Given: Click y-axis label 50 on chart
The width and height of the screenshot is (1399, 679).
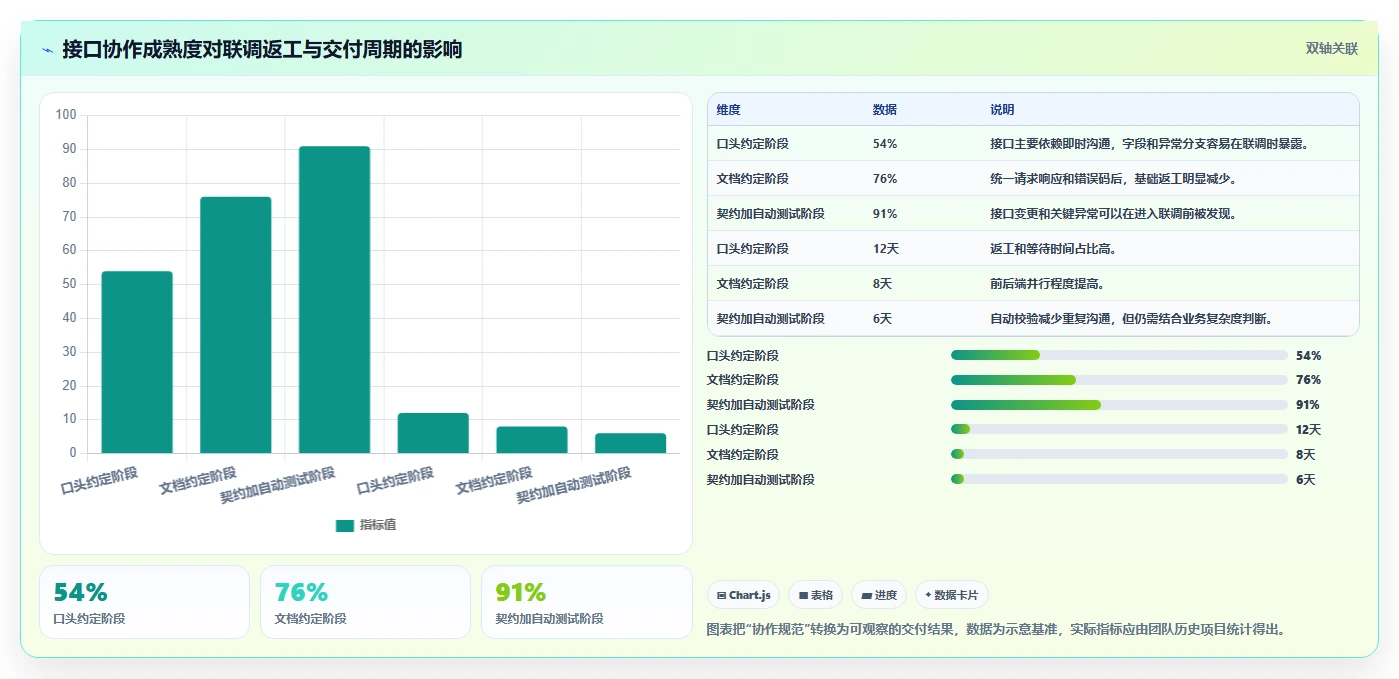Looking at the screenshot, I should tap(70, 284).
